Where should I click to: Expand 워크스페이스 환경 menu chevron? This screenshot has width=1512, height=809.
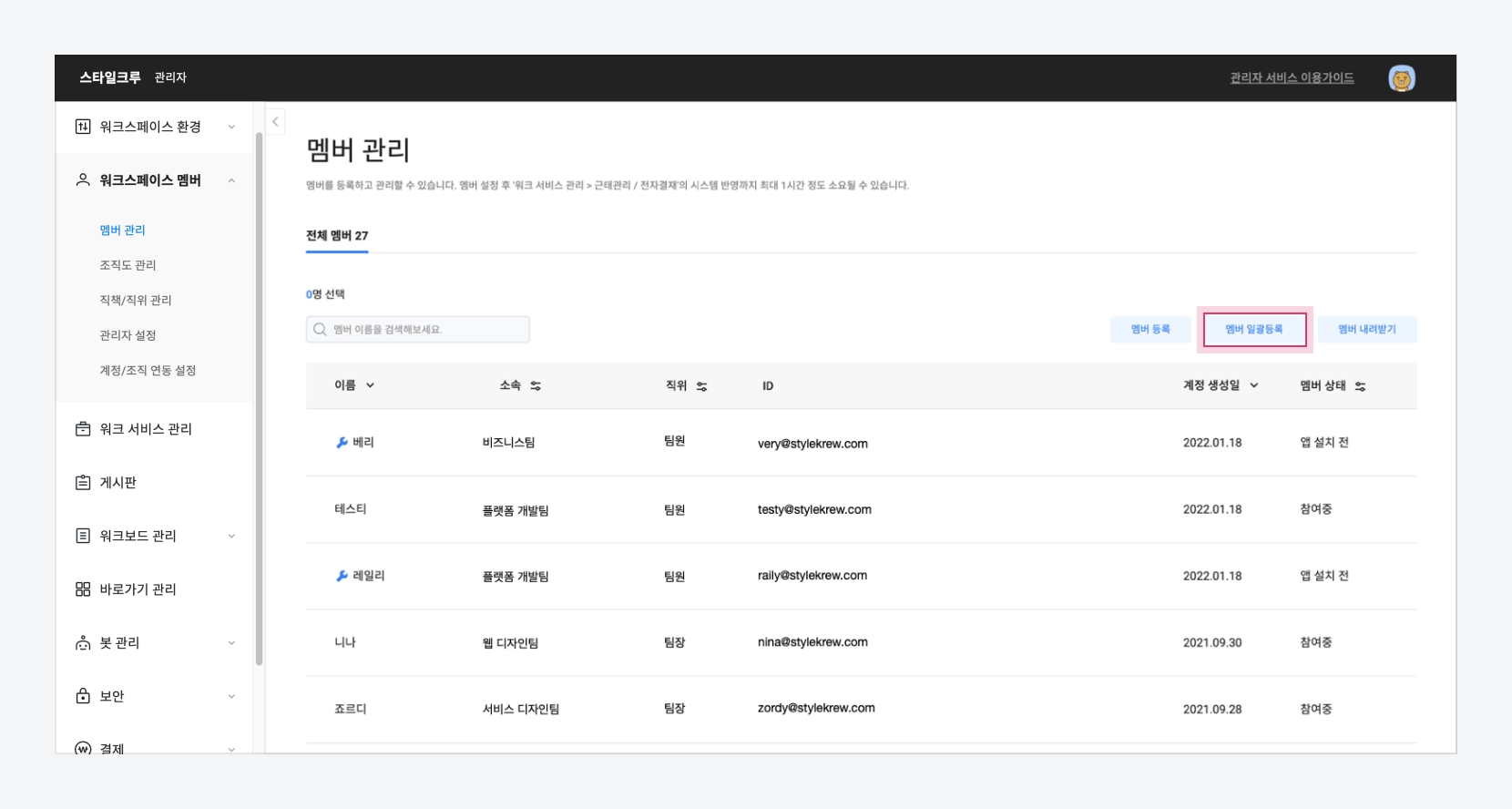(231, 127)
